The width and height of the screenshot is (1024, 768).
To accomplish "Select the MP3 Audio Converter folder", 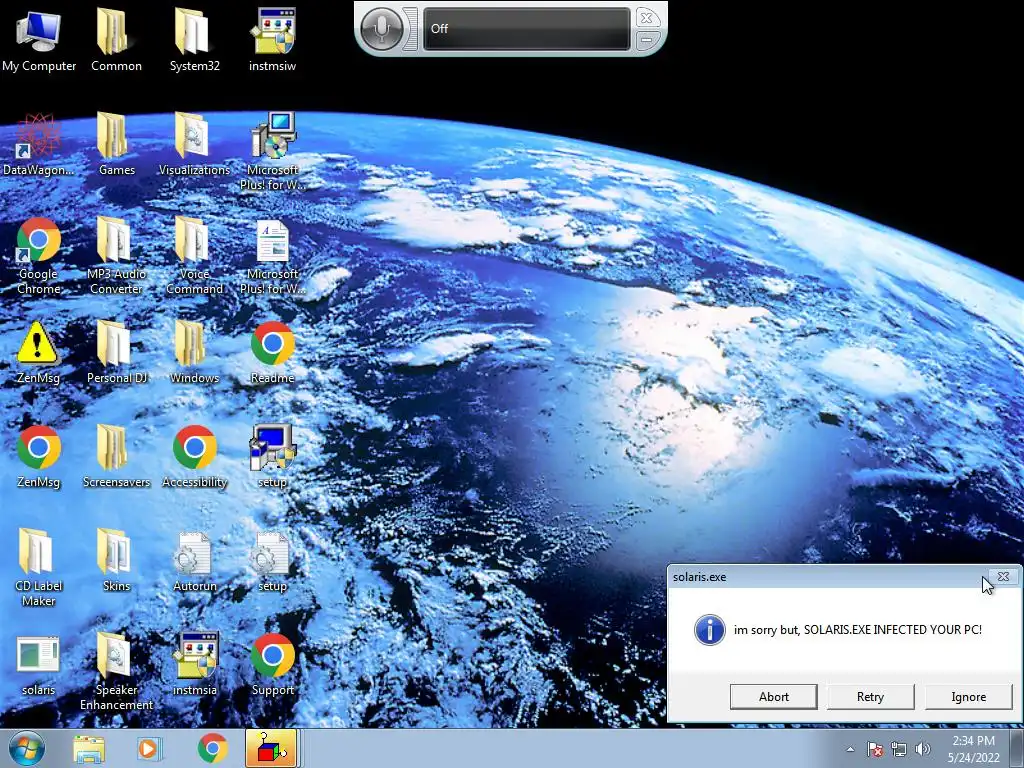I will pyautogui.click(x=116, y=255).
